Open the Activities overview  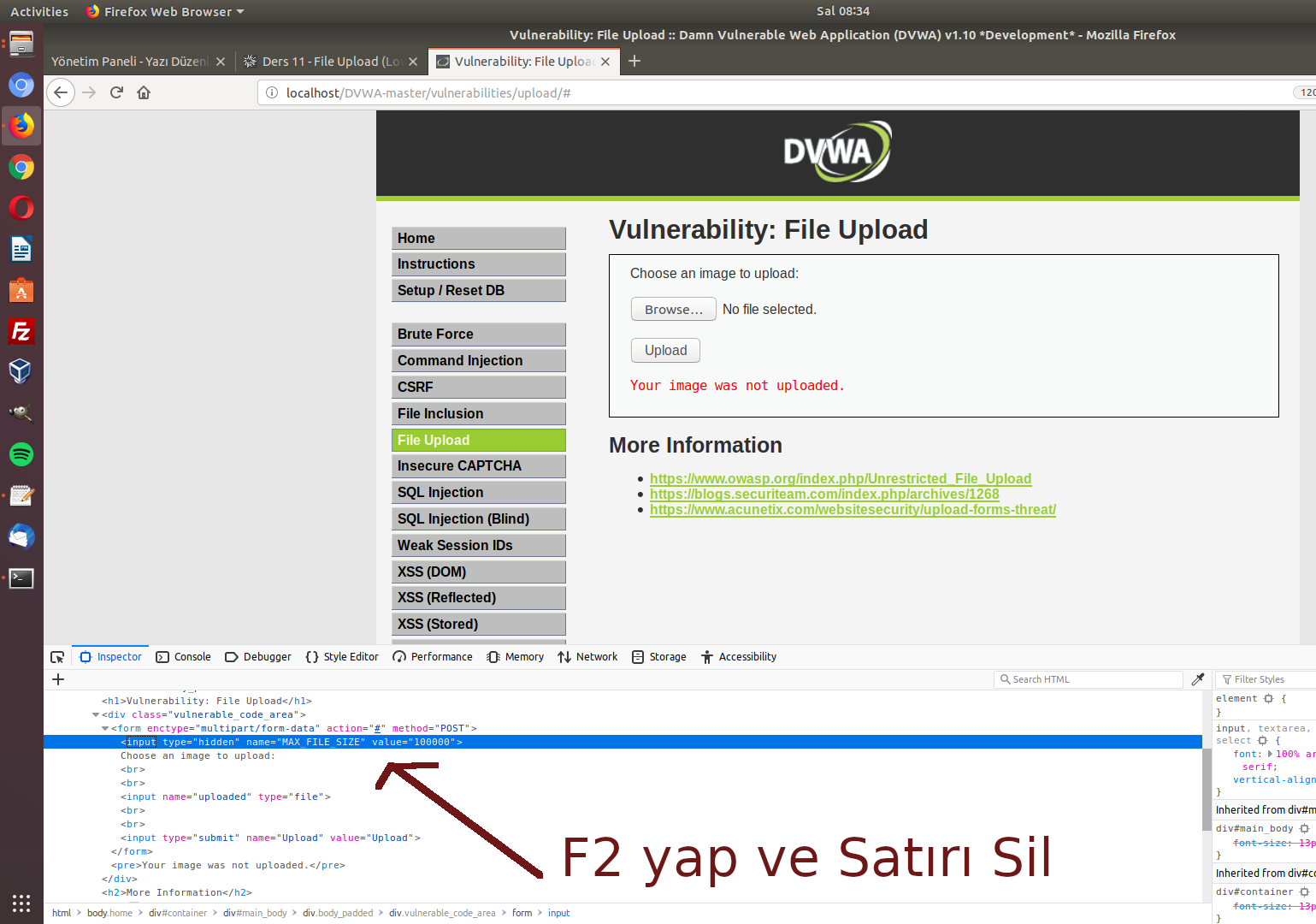pos(39,11)
